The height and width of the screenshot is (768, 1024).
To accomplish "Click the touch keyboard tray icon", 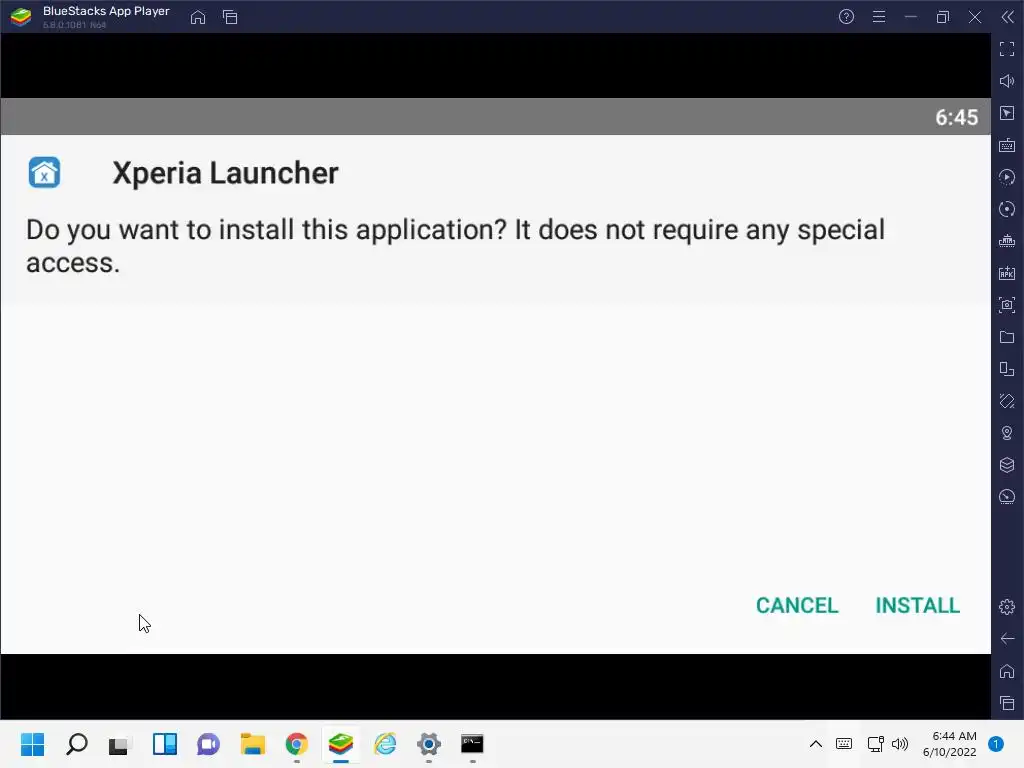I will [x=844, y=744].
